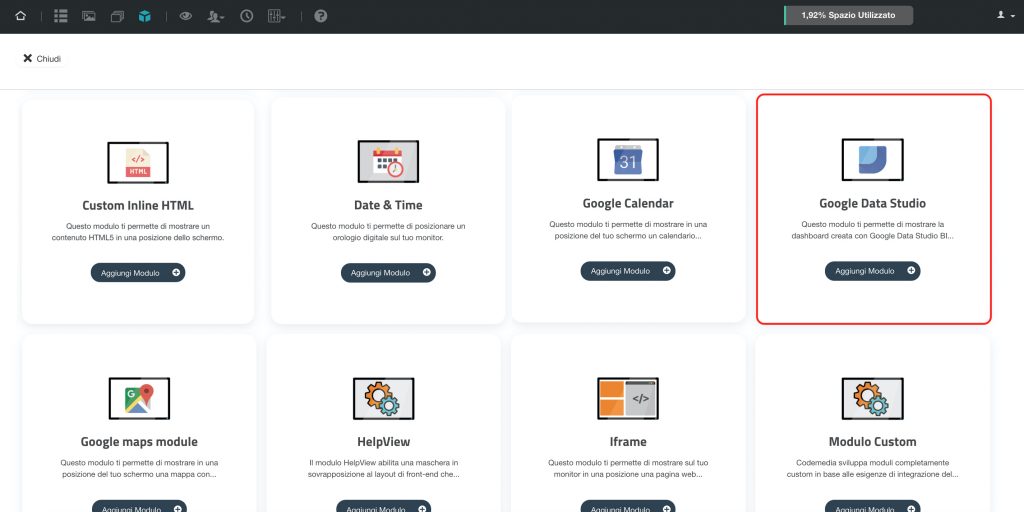Select the Google maps module title
Image resolution: width=1024 pixels, height=512 pixels.
pyautogui.click(x=139, y=442)
